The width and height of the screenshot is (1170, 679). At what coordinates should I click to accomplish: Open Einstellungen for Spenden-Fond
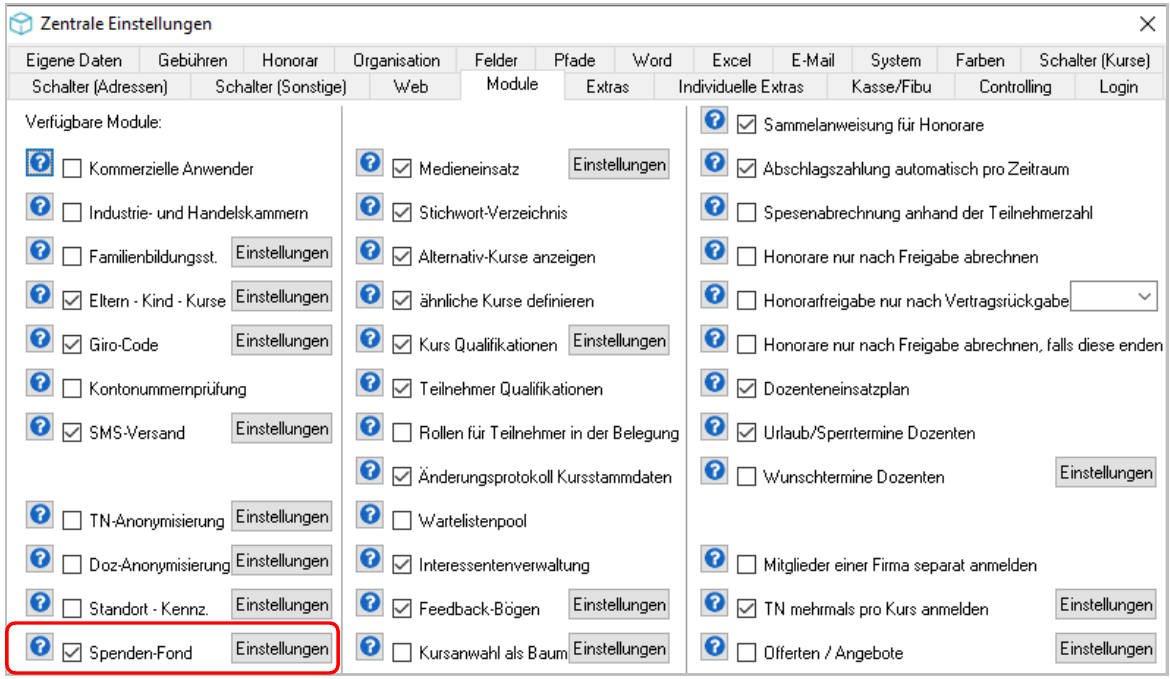(282, 648)
